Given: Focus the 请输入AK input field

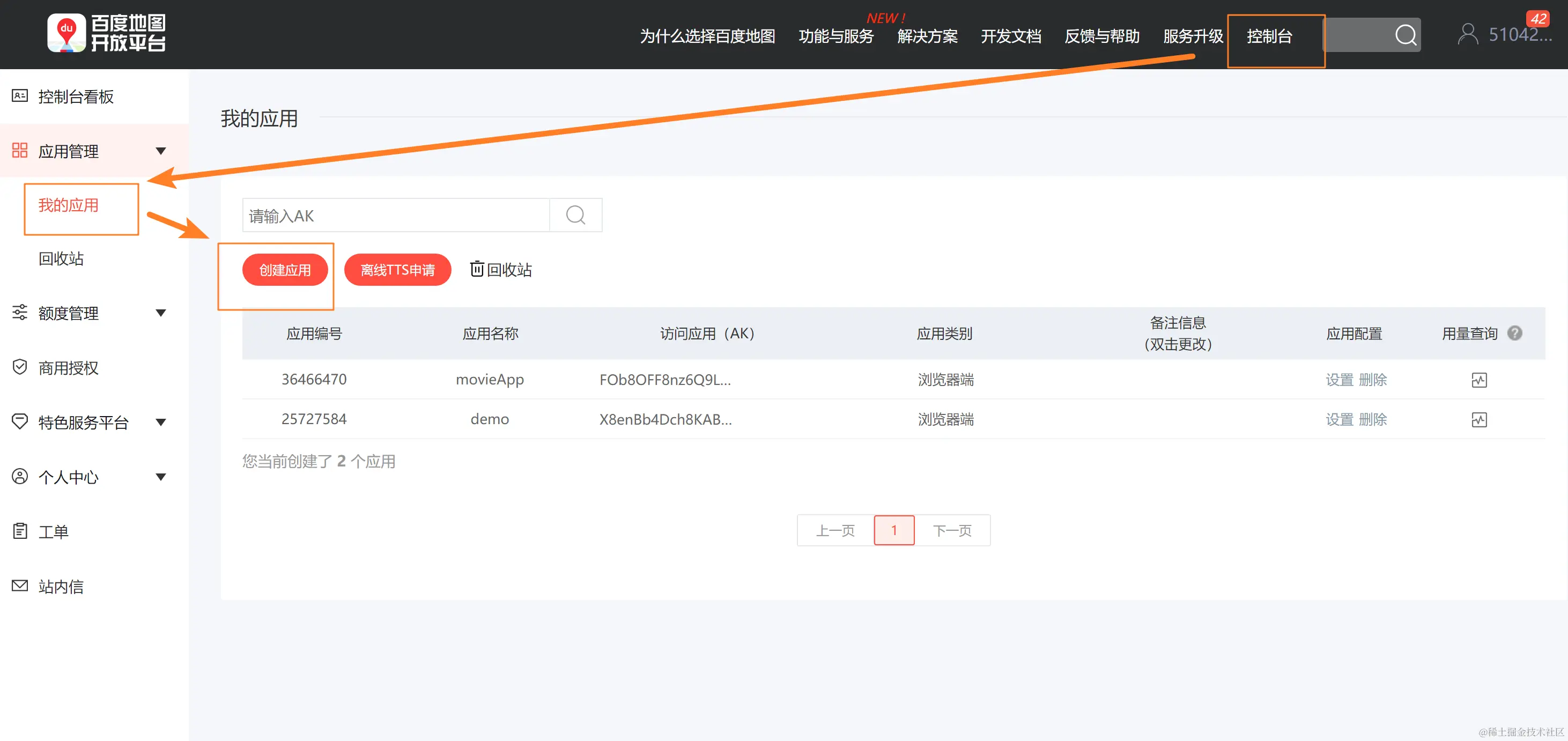Looking at the screenshot, I should [x=396, y=216].
